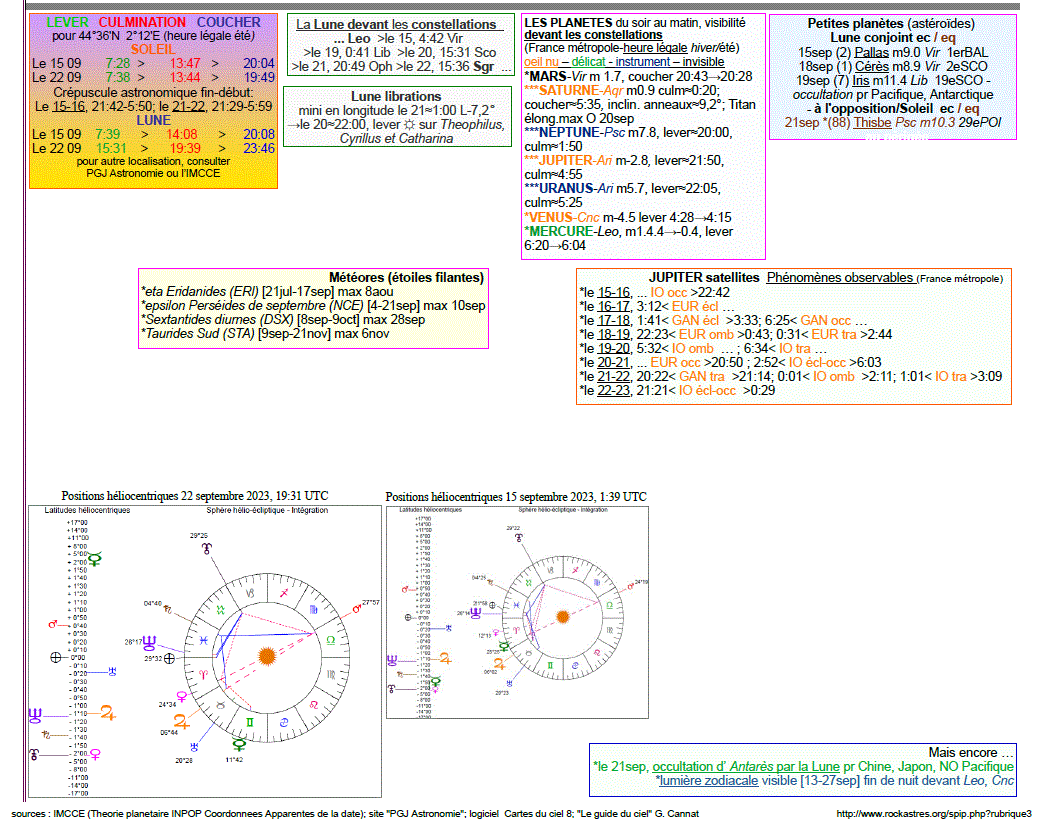Select the 16-17 date in Jupiter satellites list
1058x827 pixels.
(x=613, y=307)
